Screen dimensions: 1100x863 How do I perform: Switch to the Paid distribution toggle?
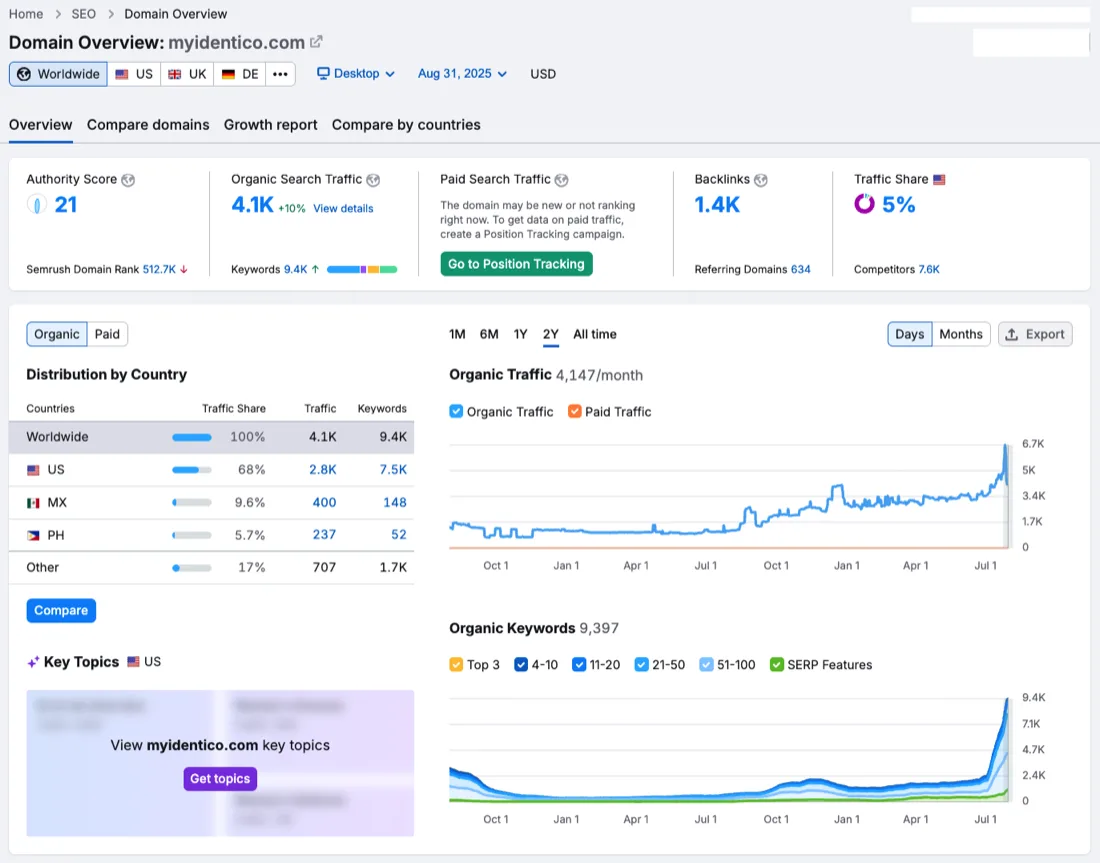pyautogui.click(x=107, y=334)
